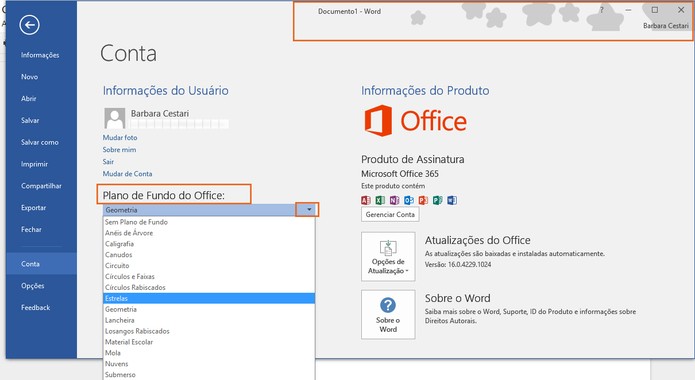
Task: Select Sem Plano de Fundo option
Action: click(x=209, y=222)
